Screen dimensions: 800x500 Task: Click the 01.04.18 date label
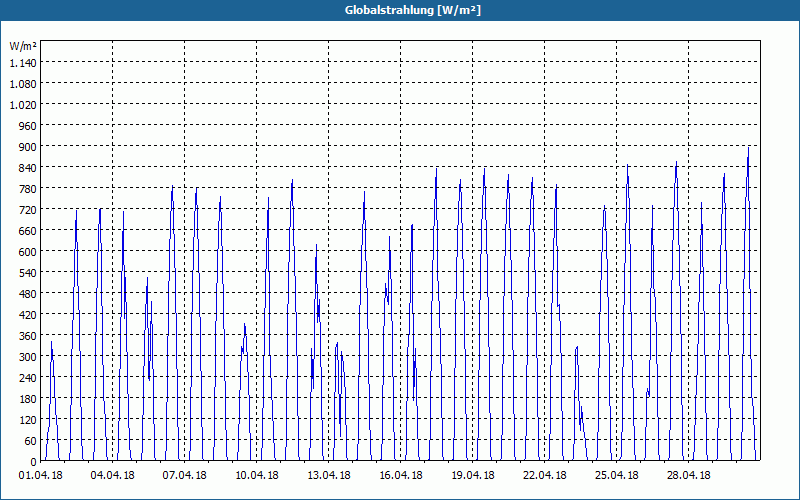[40, 476]
